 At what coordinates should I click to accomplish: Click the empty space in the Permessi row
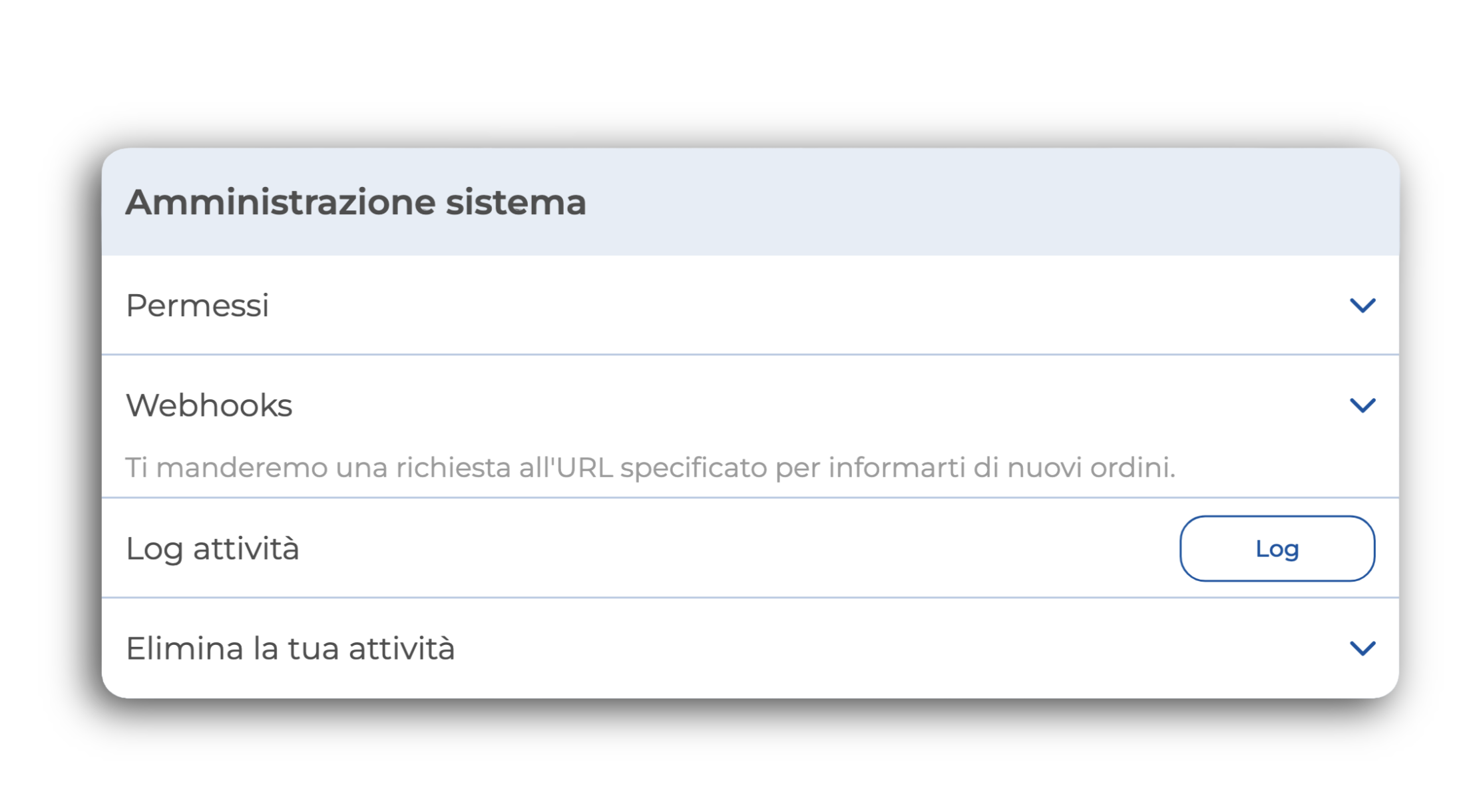(799, 305)
